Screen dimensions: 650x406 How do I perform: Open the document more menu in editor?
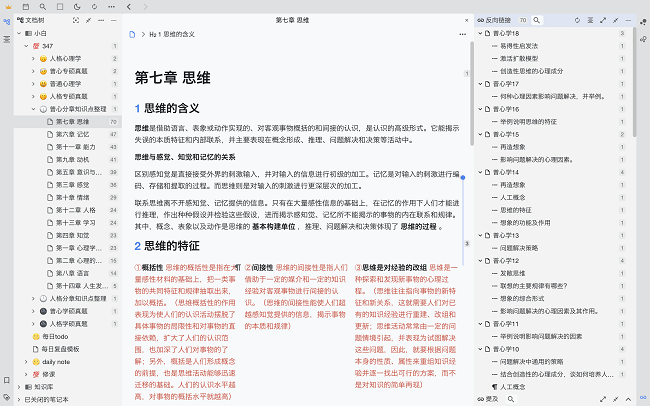pyautogui.click(x=463, y=34)
